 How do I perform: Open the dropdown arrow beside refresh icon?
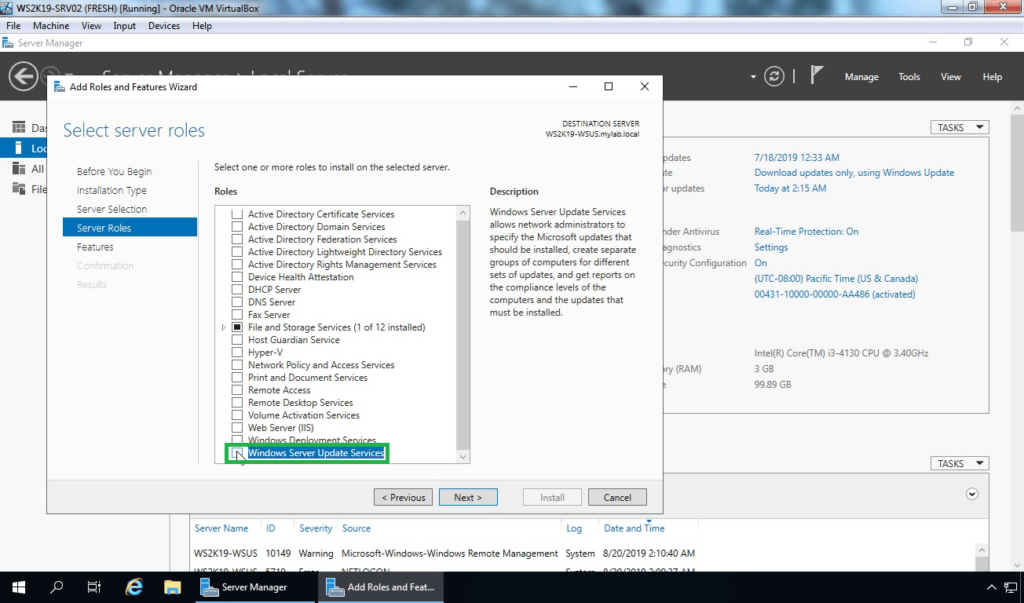pos(753,76)
